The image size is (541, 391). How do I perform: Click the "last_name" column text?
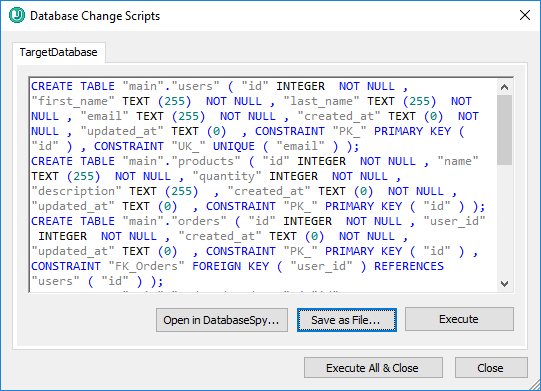tap(321, 101)
